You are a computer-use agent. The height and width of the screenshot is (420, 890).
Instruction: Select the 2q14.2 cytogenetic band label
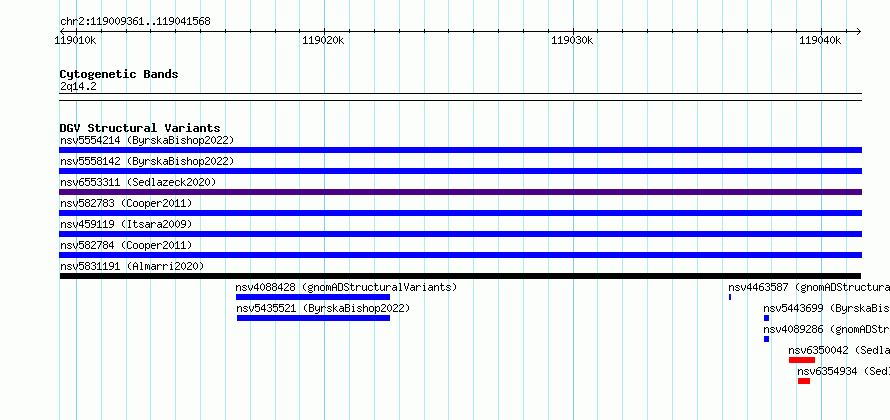point(78,86)
